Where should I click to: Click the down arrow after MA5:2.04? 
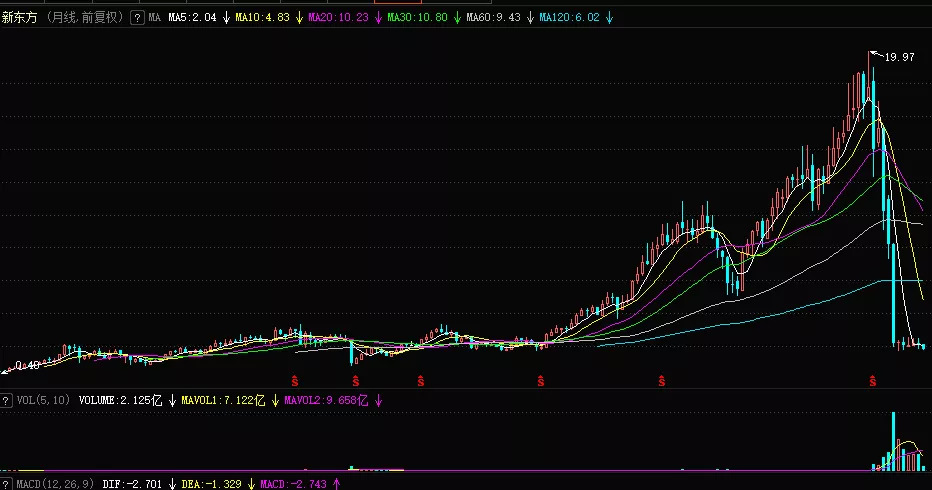(227, 18)
